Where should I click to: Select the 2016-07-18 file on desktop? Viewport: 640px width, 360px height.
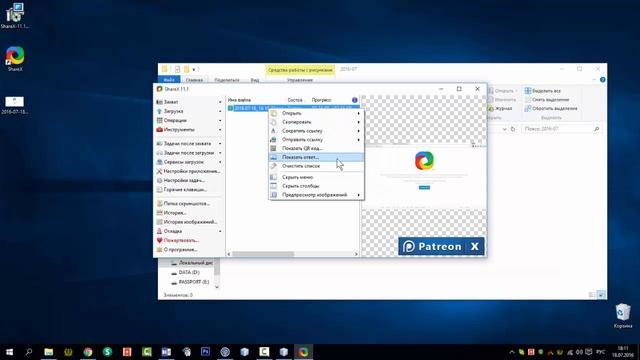click(x=15, y=105)
